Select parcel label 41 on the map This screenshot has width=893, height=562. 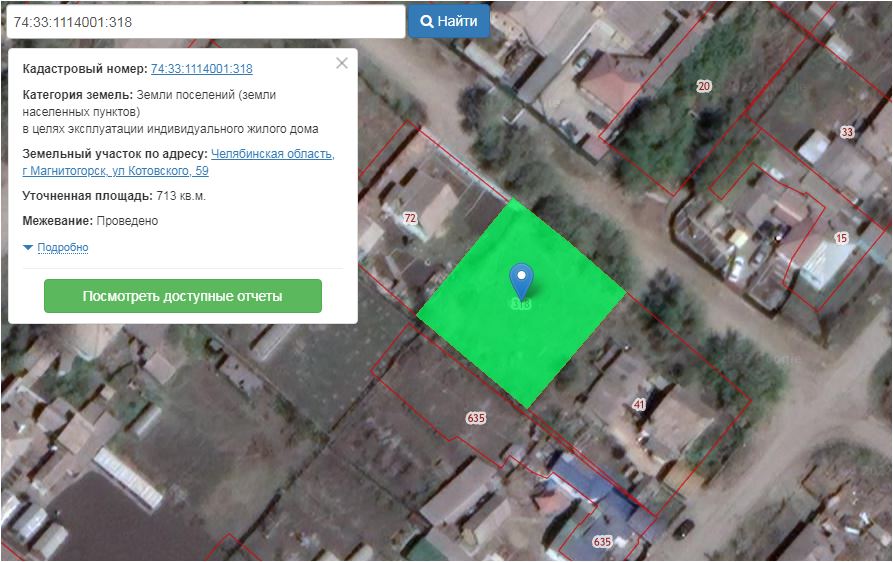639,404
